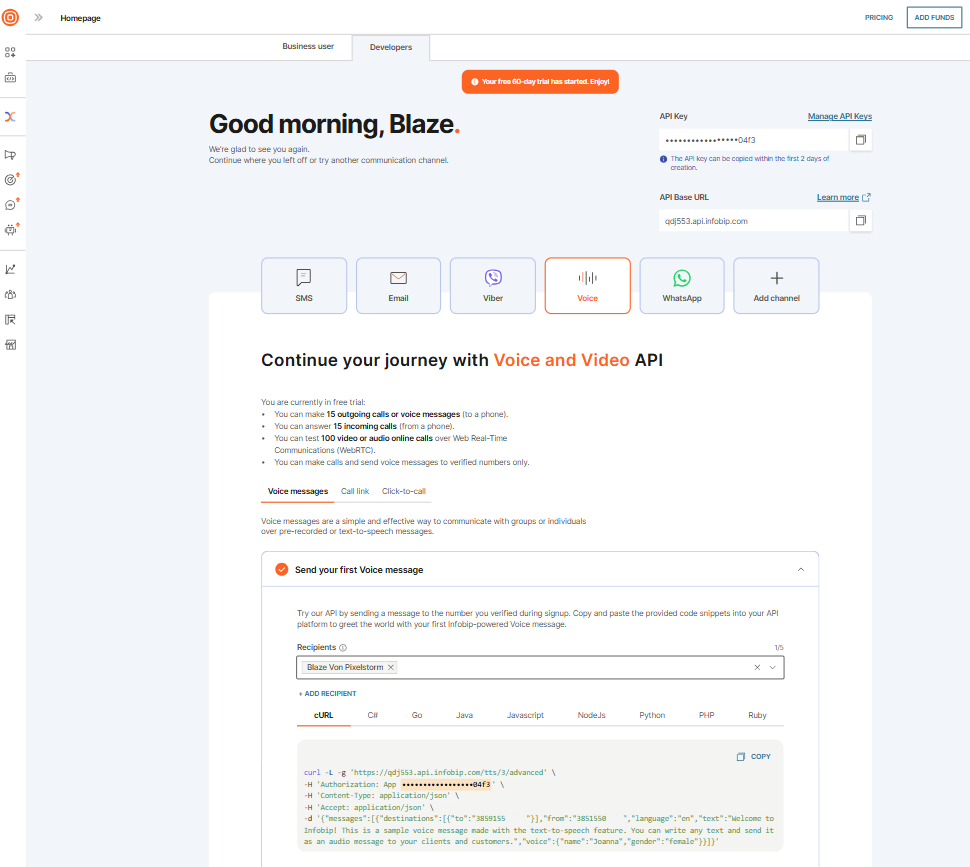Click the Add channel card
The width and height of the screenshot is (970, 867).
(x=776, y=286)
